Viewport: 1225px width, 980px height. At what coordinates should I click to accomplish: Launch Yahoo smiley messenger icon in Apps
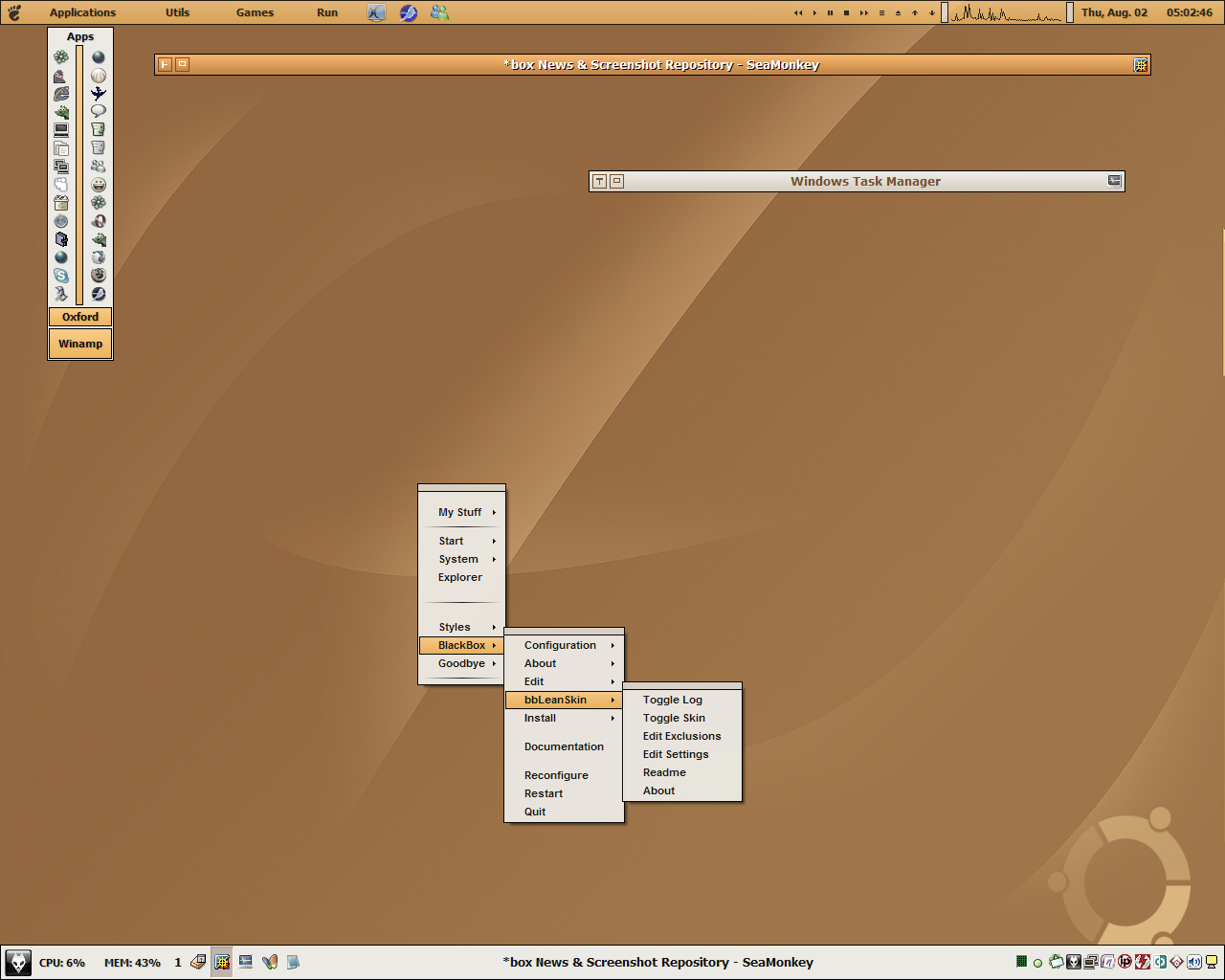tap(99, 184)
